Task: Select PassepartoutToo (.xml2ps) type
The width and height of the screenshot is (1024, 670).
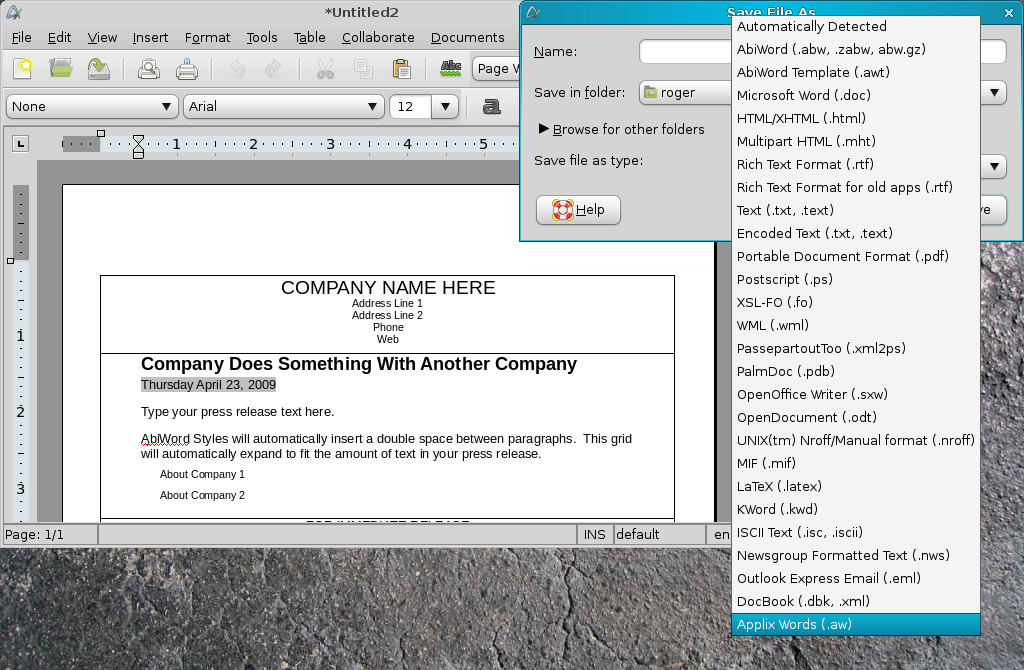Action: (x=856, y=348)
